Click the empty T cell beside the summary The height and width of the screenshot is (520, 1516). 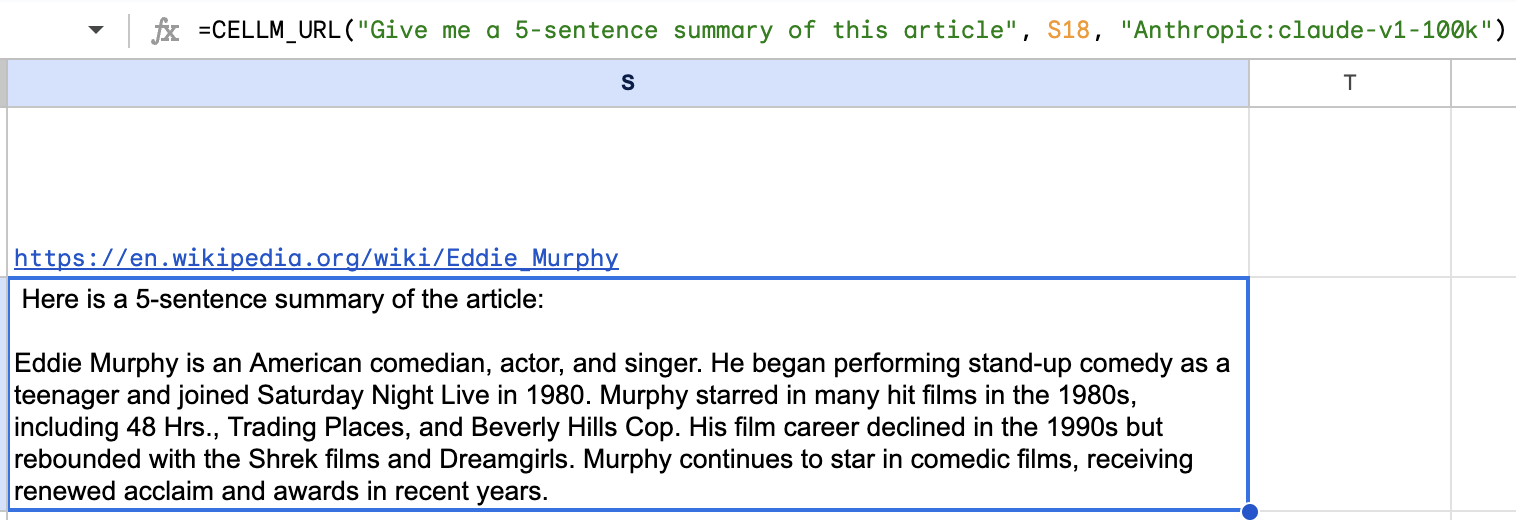coord(1350,394)
